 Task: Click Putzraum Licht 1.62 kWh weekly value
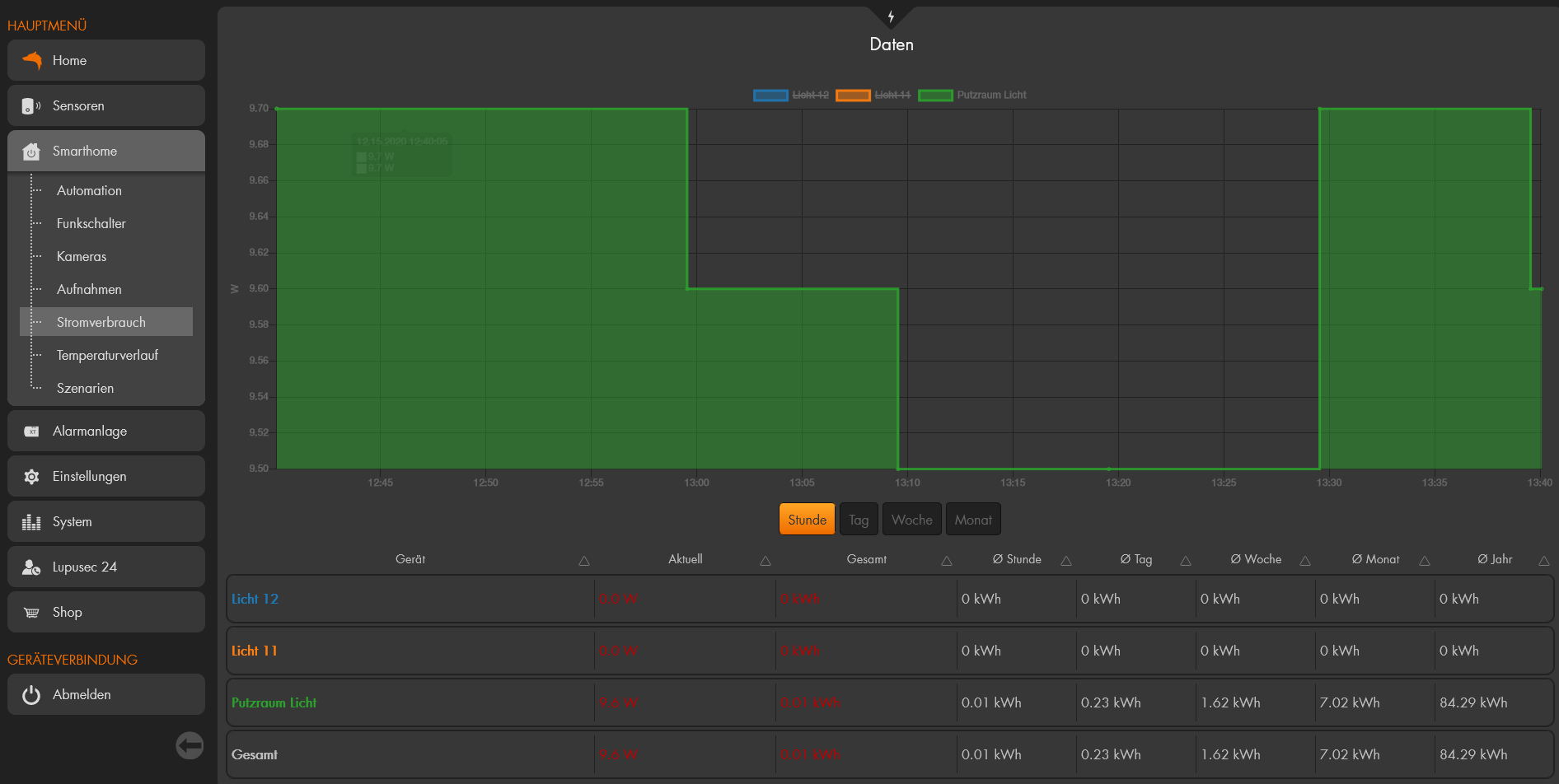click(x=1230, y=702)
